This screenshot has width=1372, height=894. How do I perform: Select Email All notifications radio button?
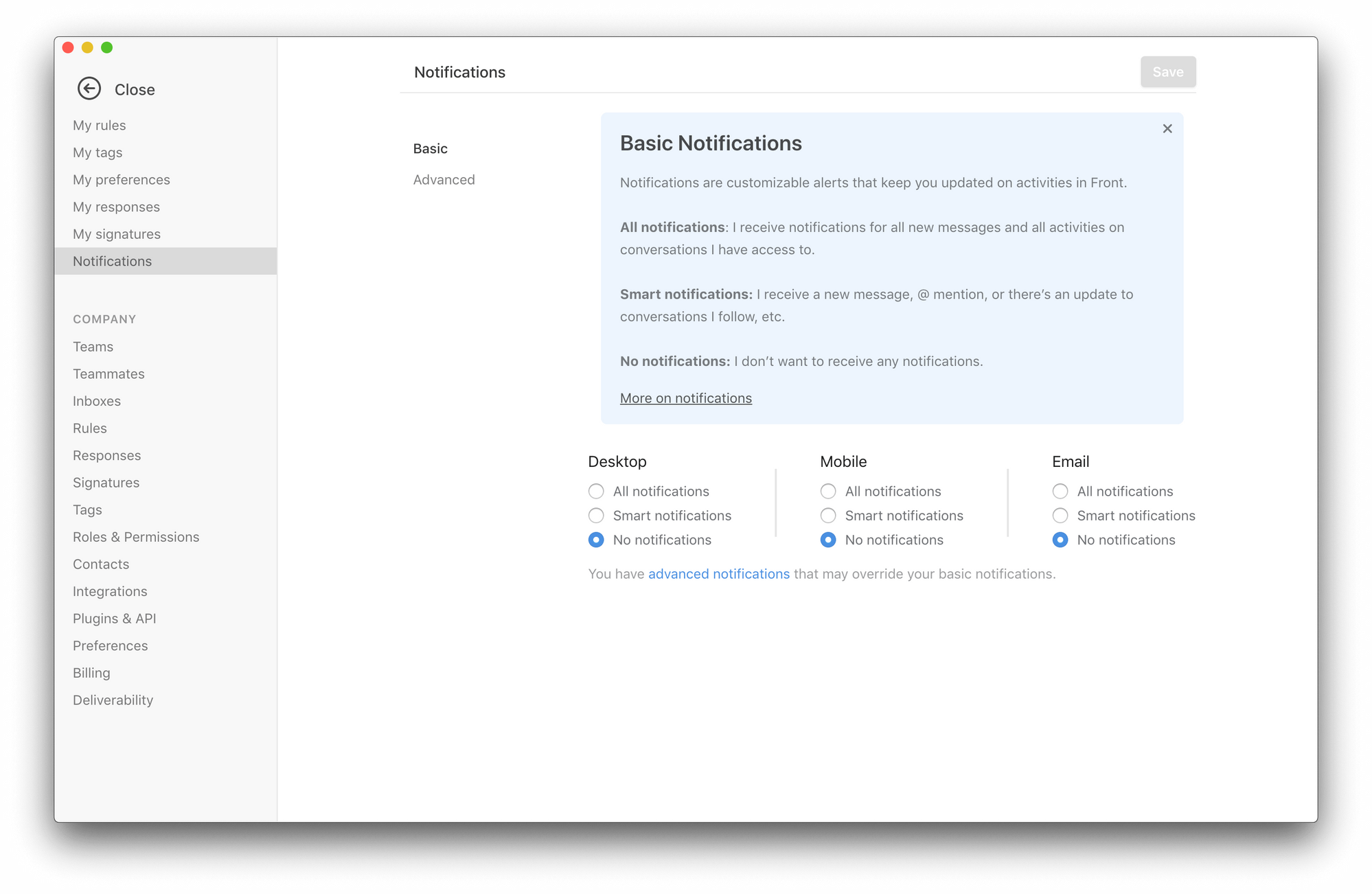(x=1060, y=492)
